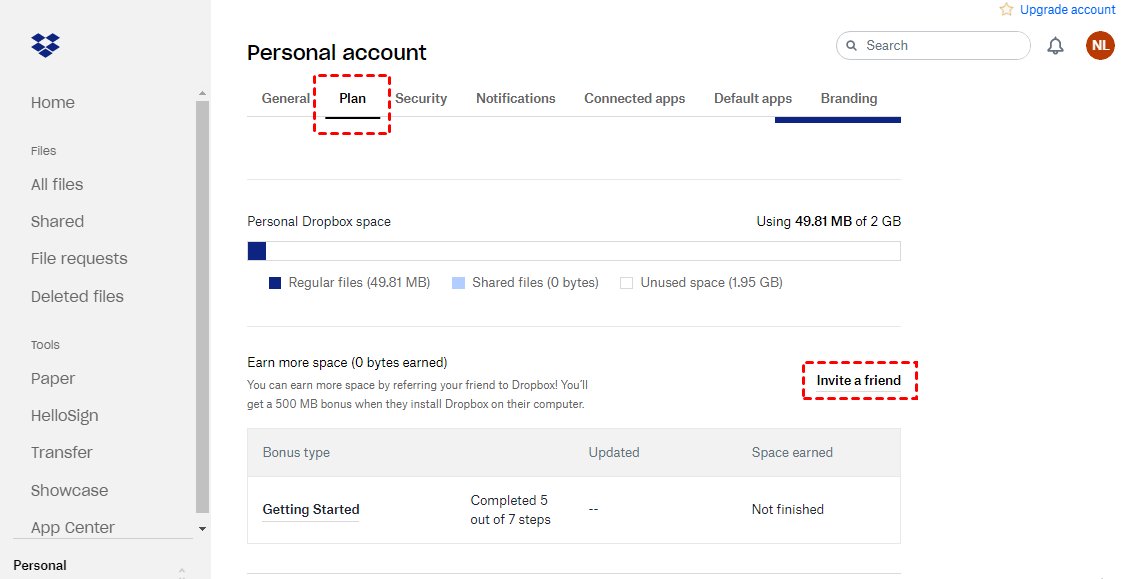The image size is (1126, 579).
Task: Click the "Space earned" column header
Action: pos(792,453)
